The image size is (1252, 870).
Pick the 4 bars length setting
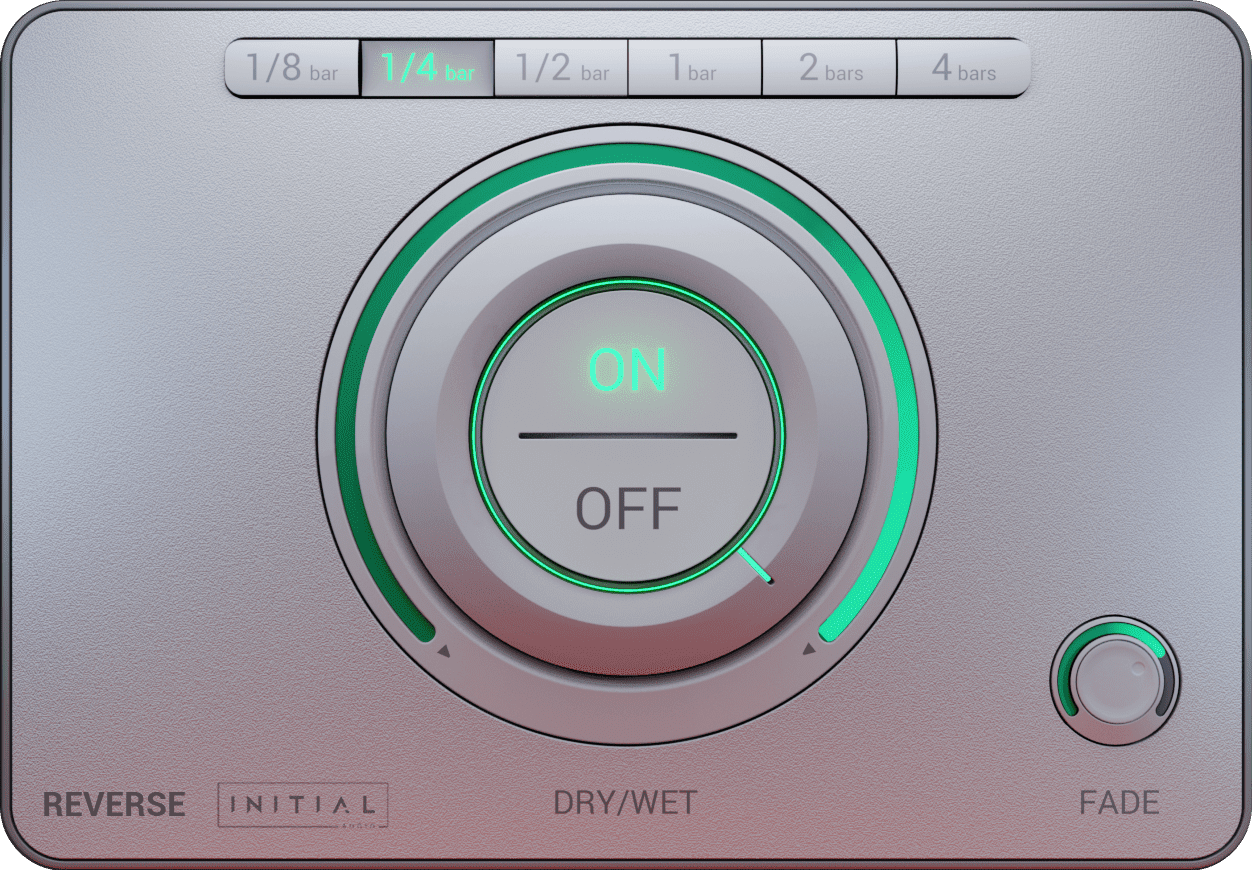pos(963,68)
